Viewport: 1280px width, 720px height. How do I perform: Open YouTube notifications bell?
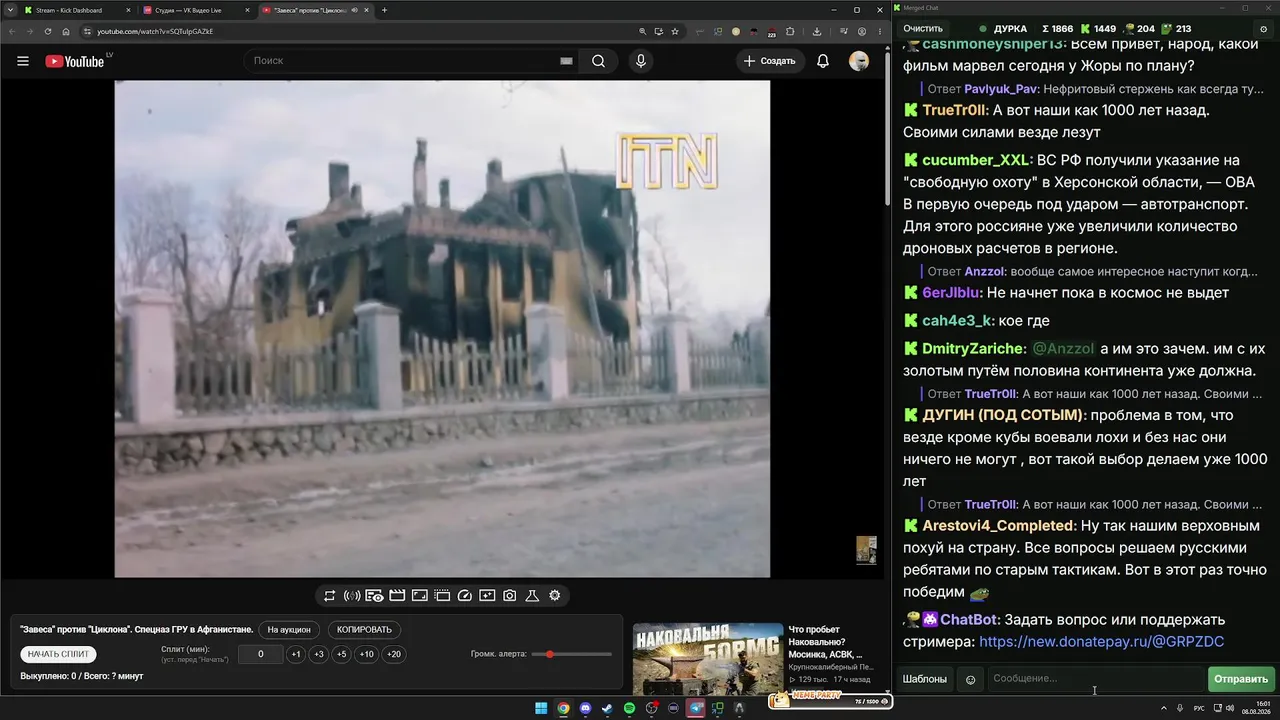click(x=823, y=61)
